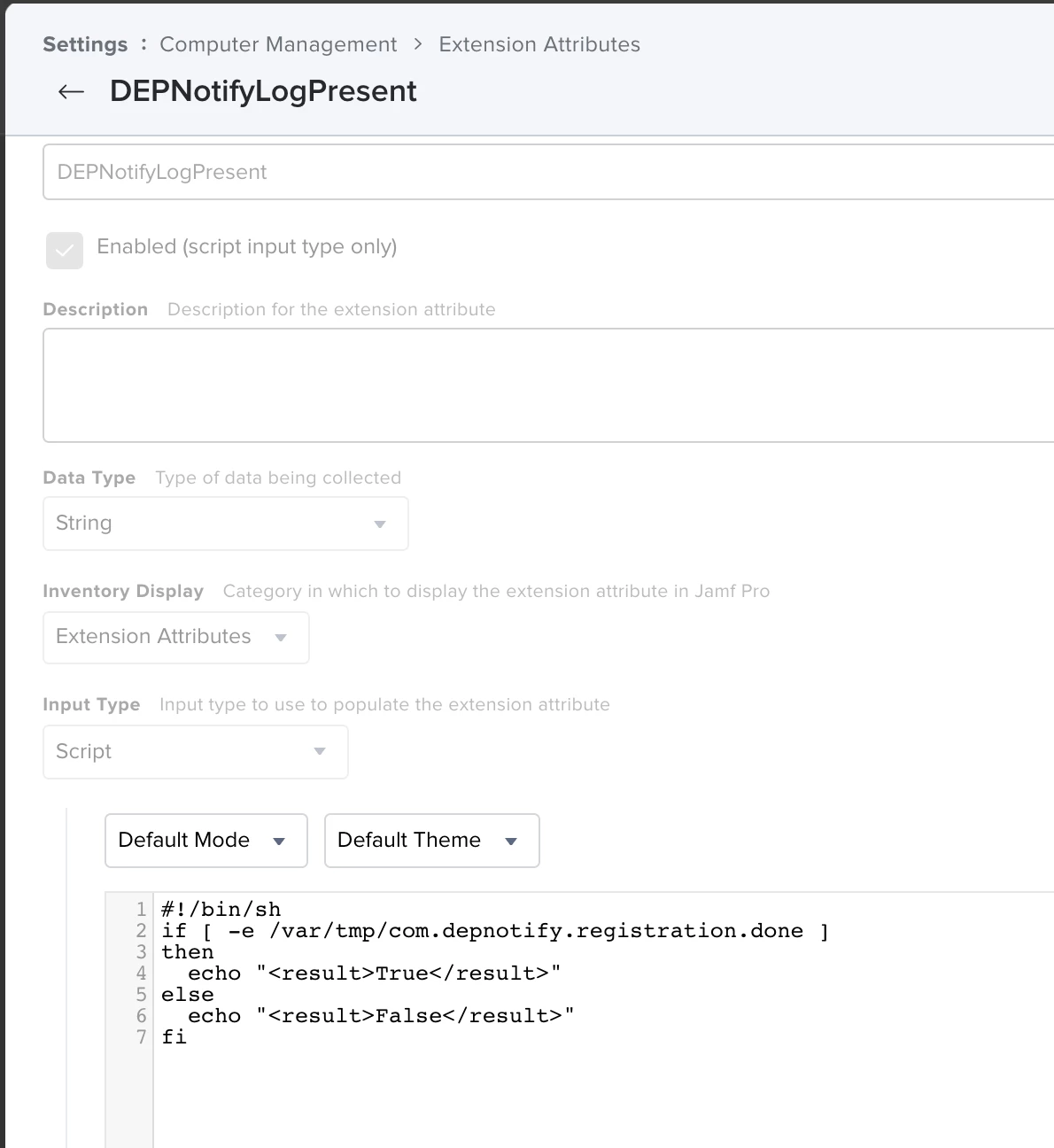1054x1148 pixels.
Task: Click the echo True result line
Action: click(374, 973)
